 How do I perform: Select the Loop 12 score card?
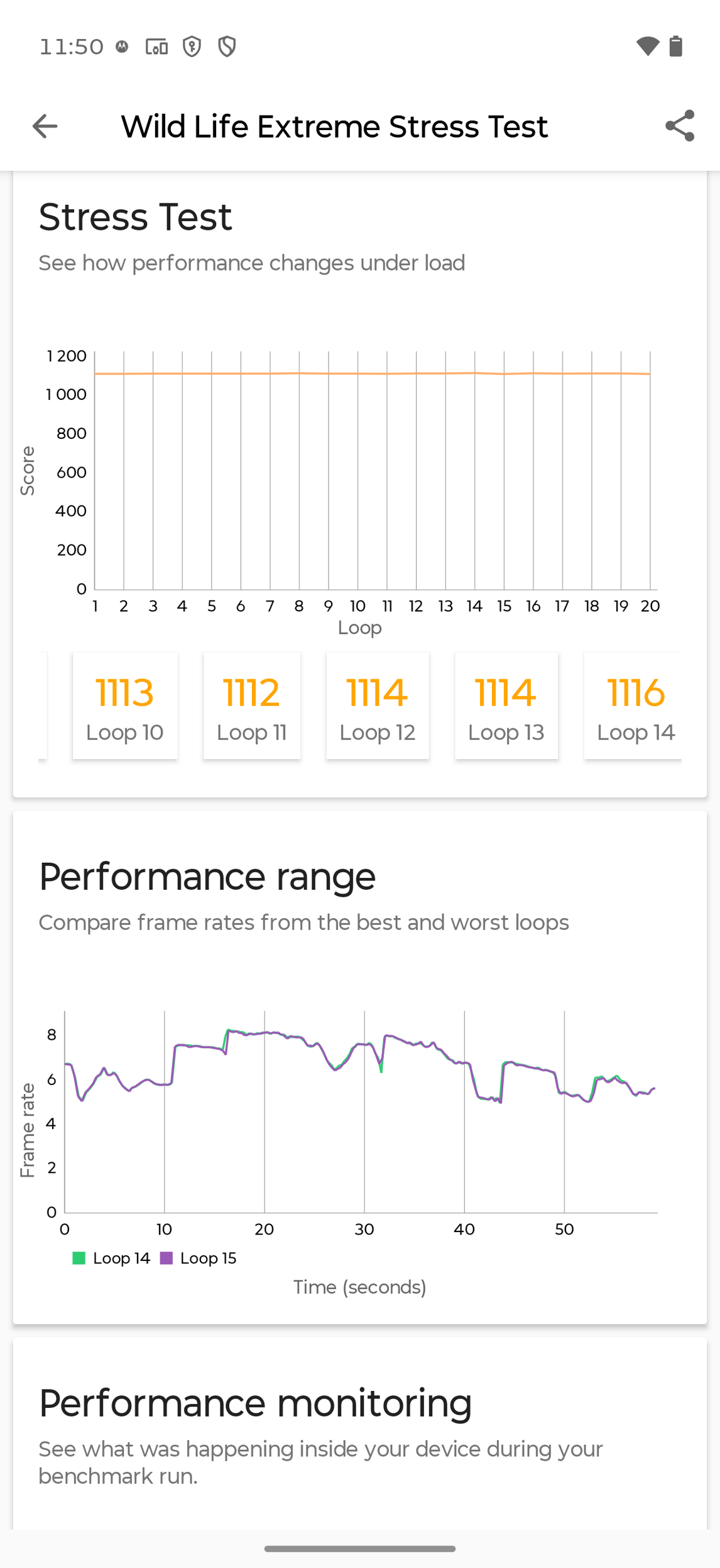(378, 706)
